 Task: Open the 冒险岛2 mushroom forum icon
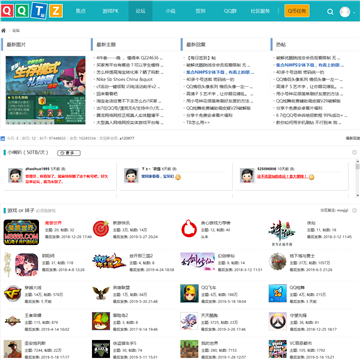point(101,321)
